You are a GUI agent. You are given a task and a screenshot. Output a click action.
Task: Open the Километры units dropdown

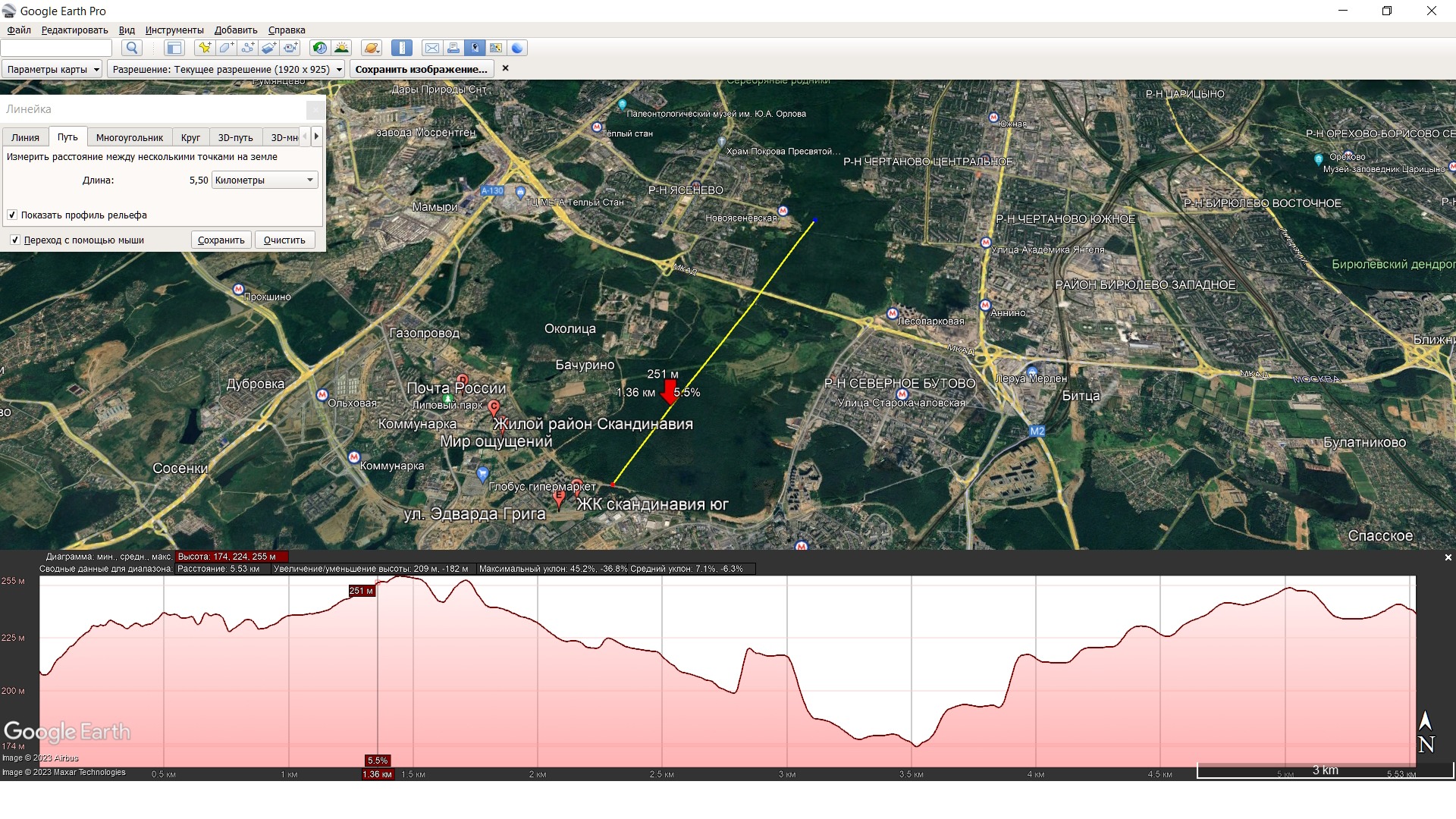pos(265,180)
